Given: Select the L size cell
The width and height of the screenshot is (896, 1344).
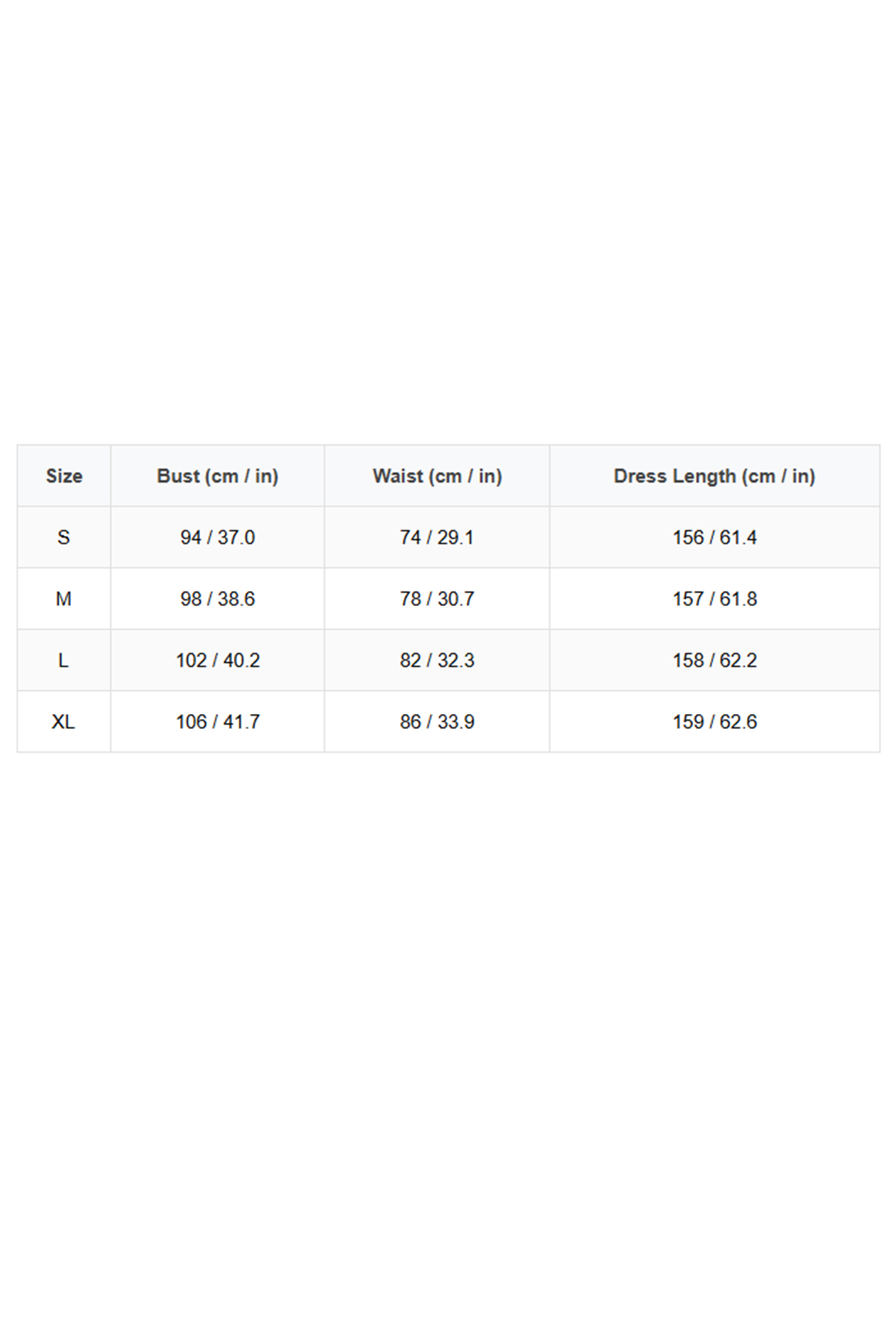Looking at the screenshot, I should (63, 660).
